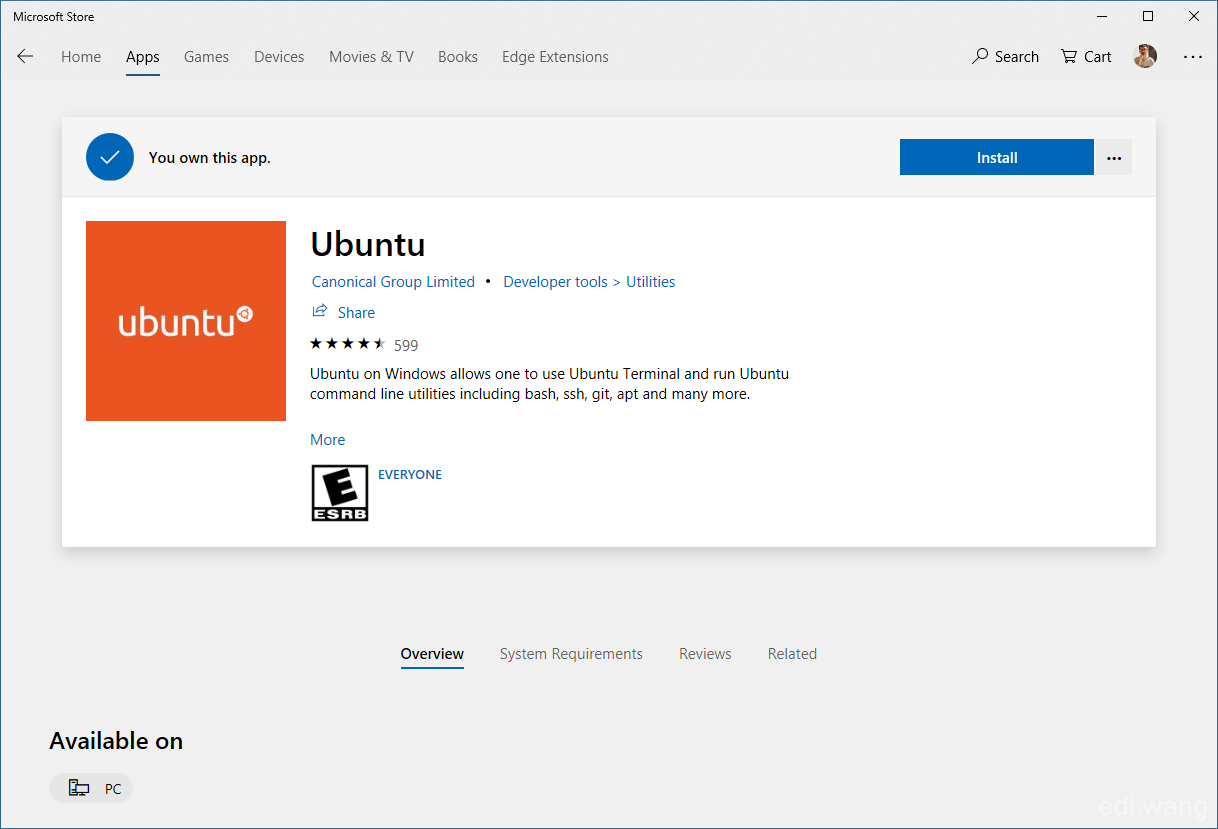
Task: Open the Canonical Group Limited publisher link
Action: click(393, 282)
